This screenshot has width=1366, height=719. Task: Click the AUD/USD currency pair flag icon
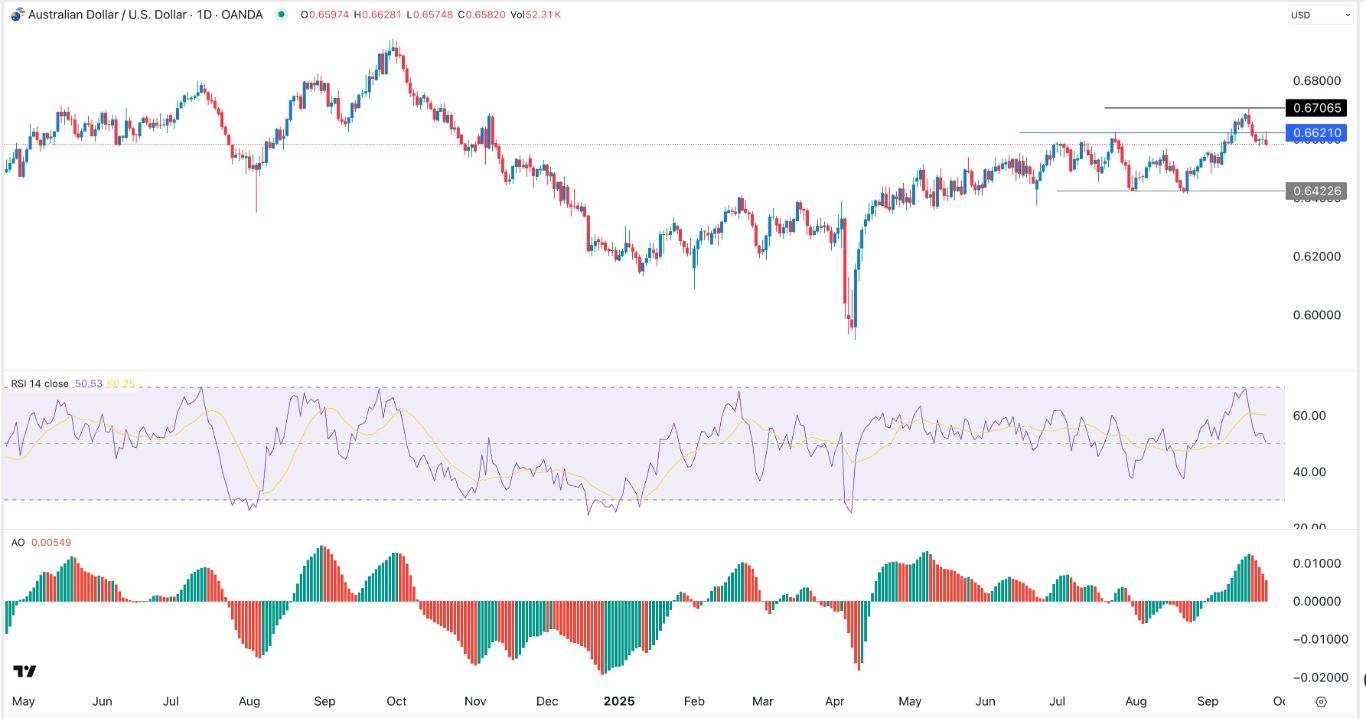15,14
